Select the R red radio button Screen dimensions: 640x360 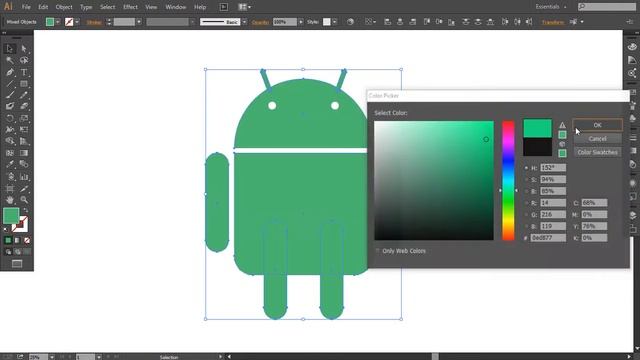[x=526, y=203]
